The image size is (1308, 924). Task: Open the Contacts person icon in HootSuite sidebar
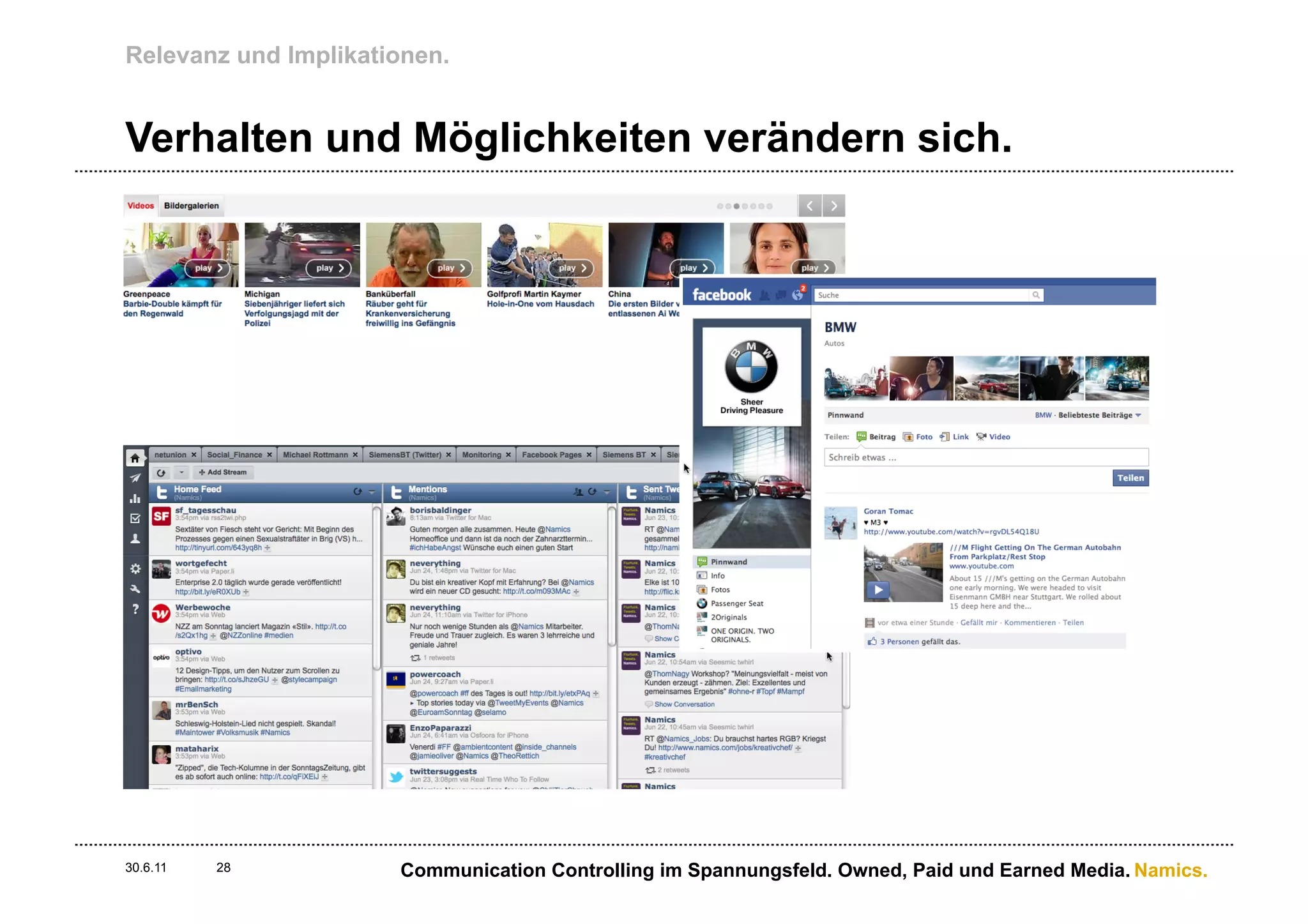pos(135,539)
